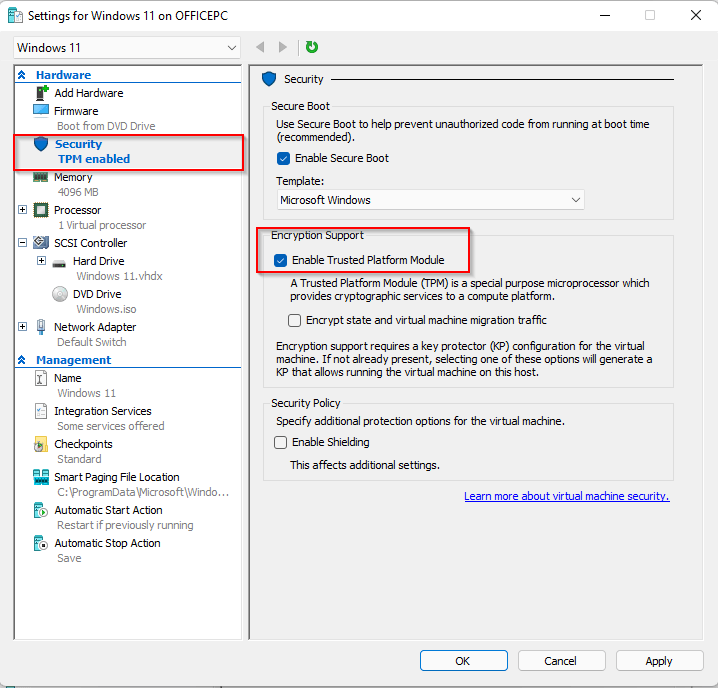Screen dimensions: 718x688
Task: Collapse the Hardware section header
Action: click(22, 75)
